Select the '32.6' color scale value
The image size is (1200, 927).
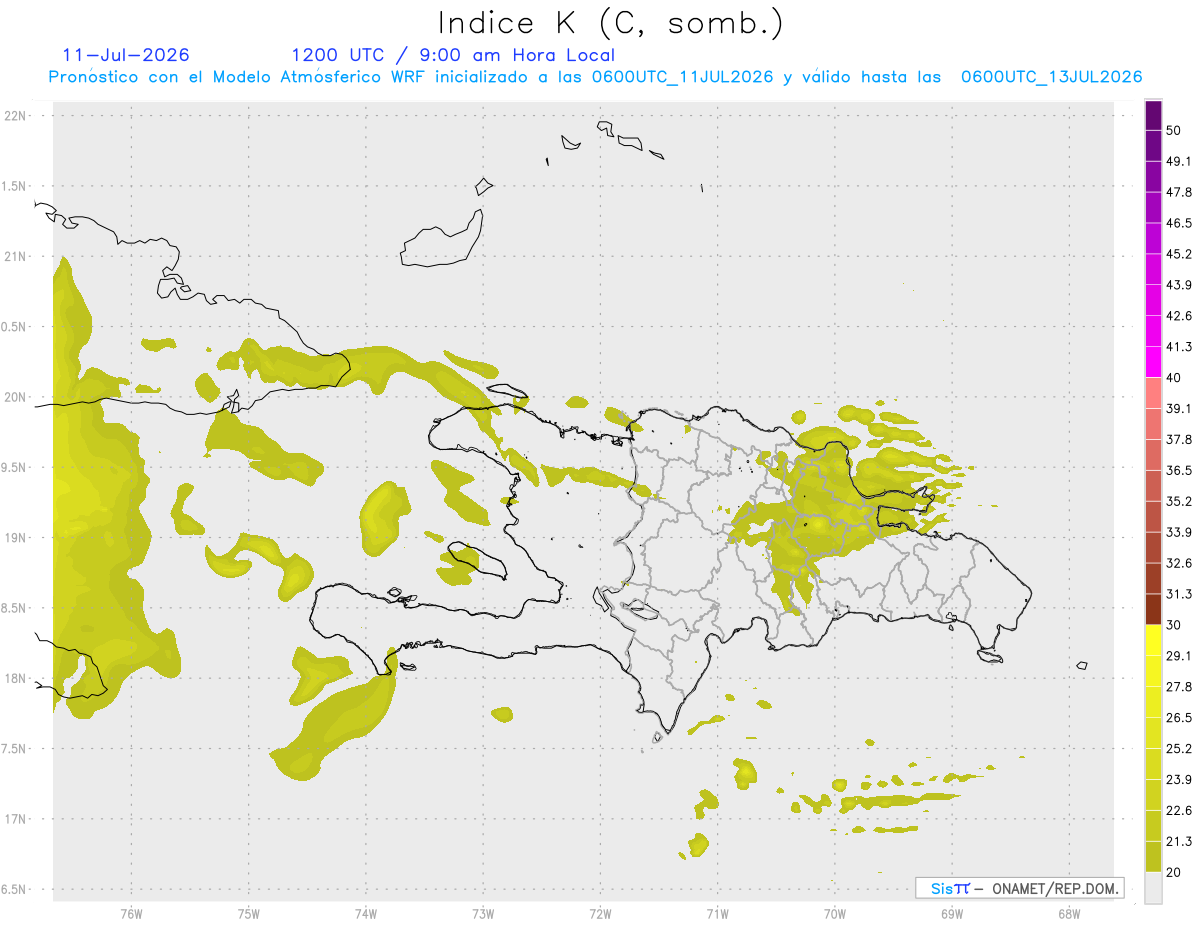click(1179, 563)
